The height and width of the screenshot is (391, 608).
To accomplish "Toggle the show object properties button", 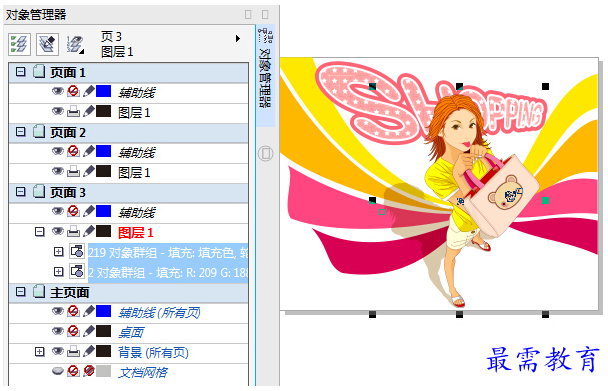I will [x=19, y=44].
